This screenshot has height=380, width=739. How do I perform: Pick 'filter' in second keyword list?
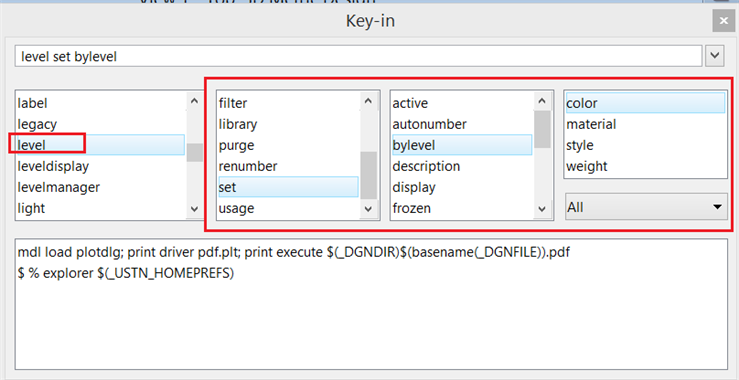point(288,103)
